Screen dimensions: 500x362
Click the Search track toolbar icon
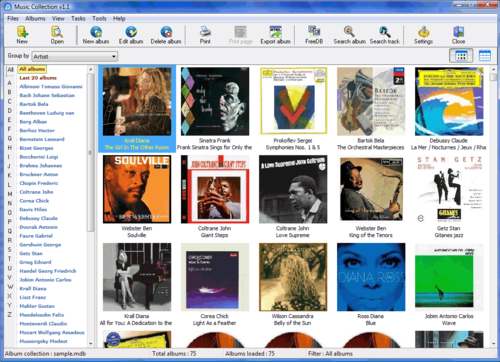[x=385, y=35]
